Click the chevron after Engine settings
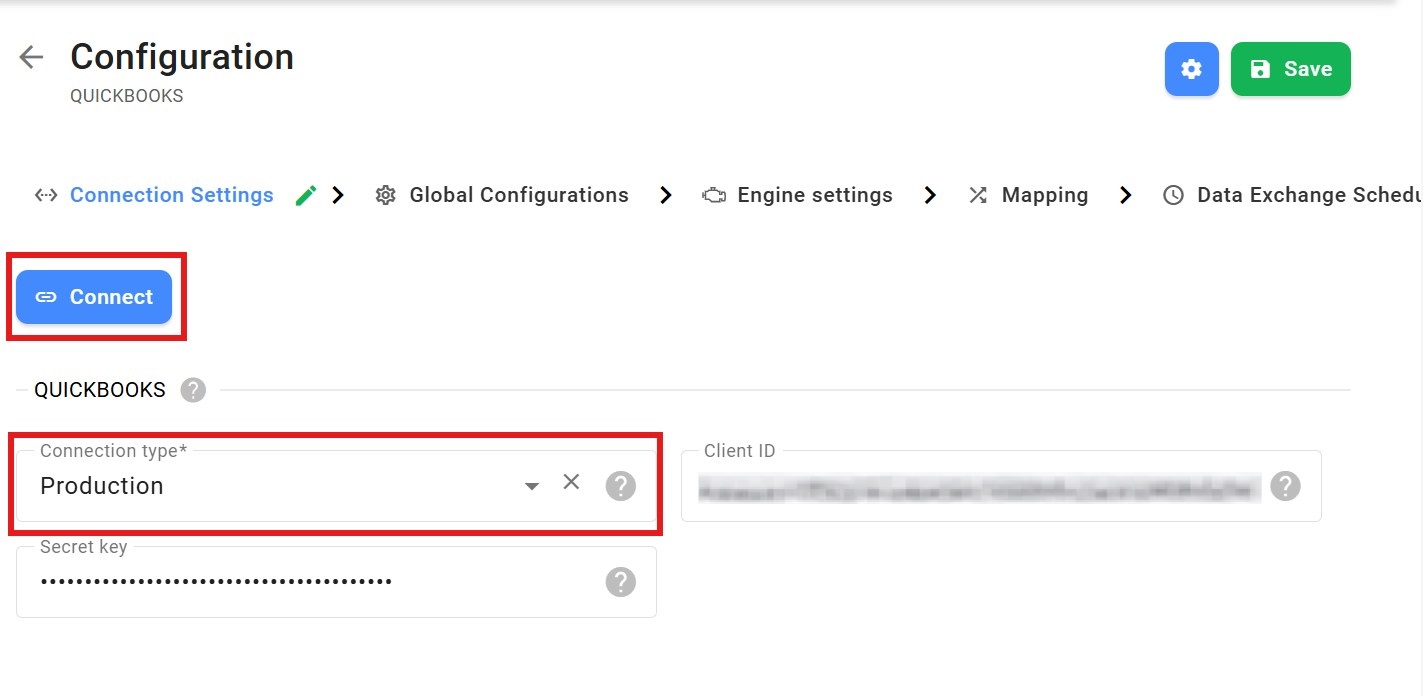 click(x=930, y=196)
